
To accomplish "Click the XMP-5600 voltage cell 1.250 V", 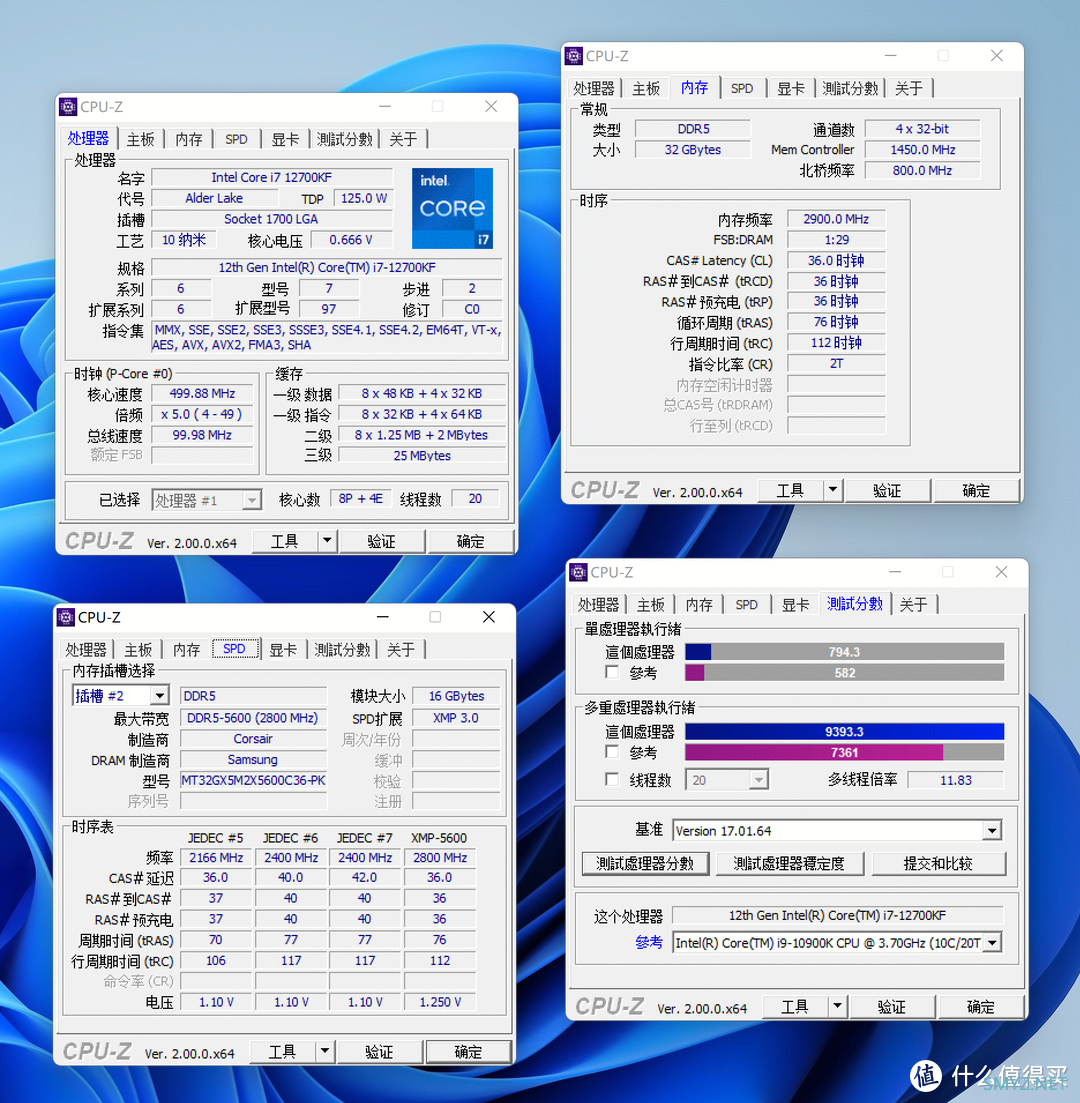I will [440, 1002].
